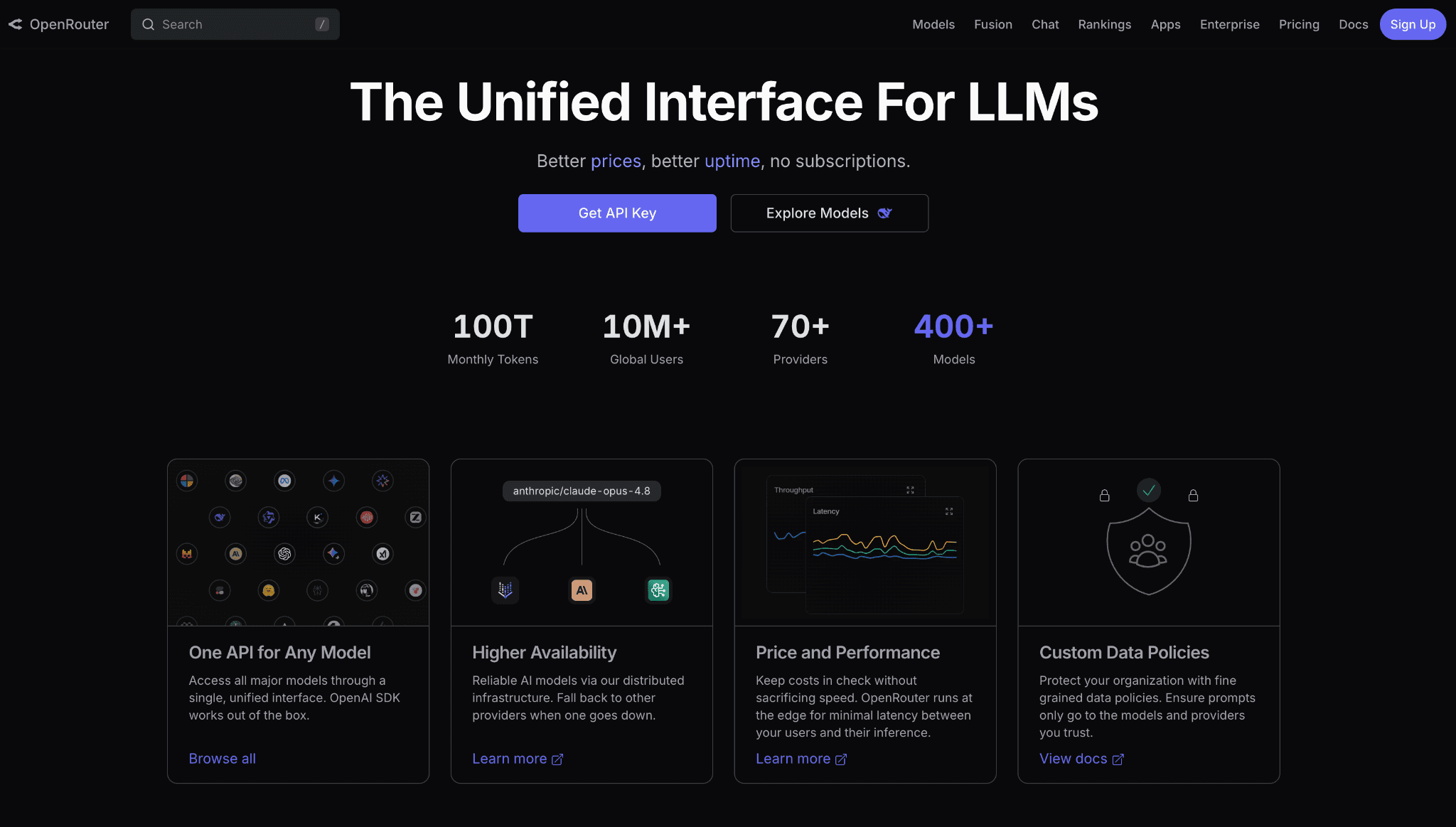Open Docs from the top navigation
The image size is (1456, 827).
coord(1354,24)
